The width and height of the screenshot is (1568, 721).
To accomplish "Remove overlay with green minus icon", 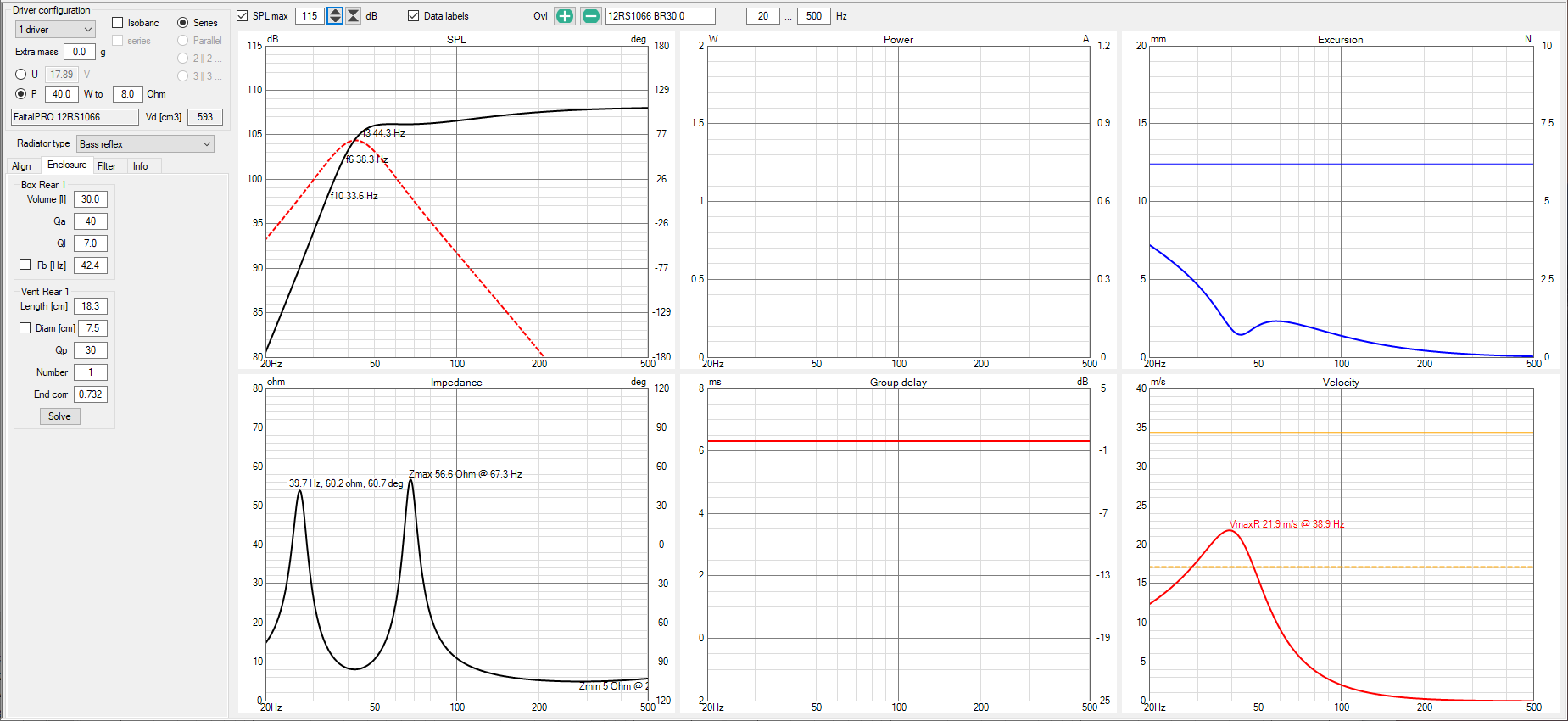I will (591, 16).
